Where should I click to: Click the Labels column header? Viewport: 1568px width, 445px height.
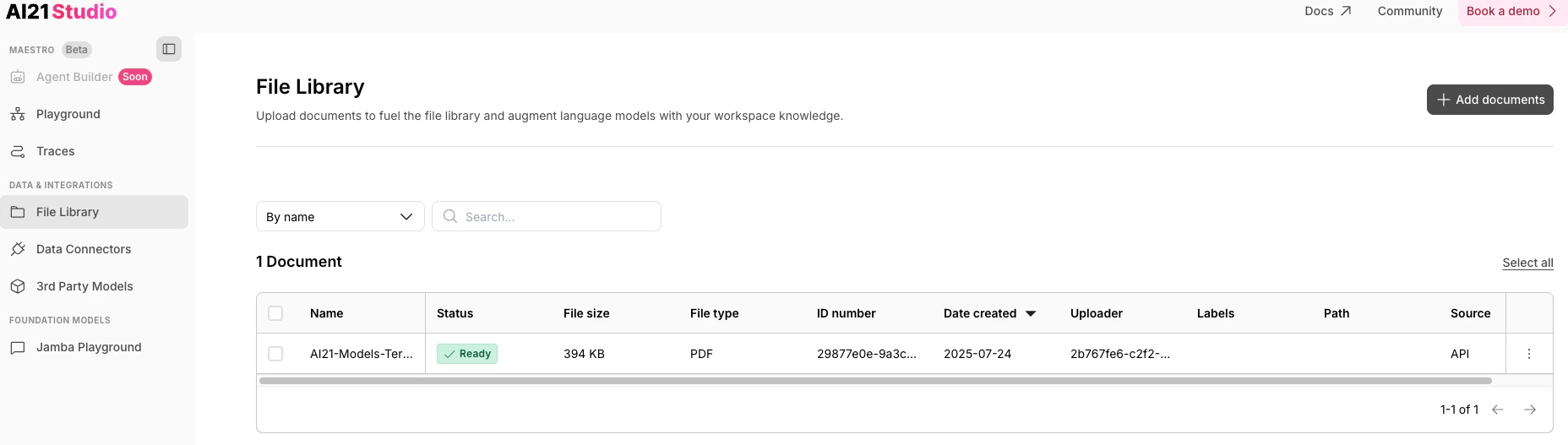click(x=1216, y=313)
